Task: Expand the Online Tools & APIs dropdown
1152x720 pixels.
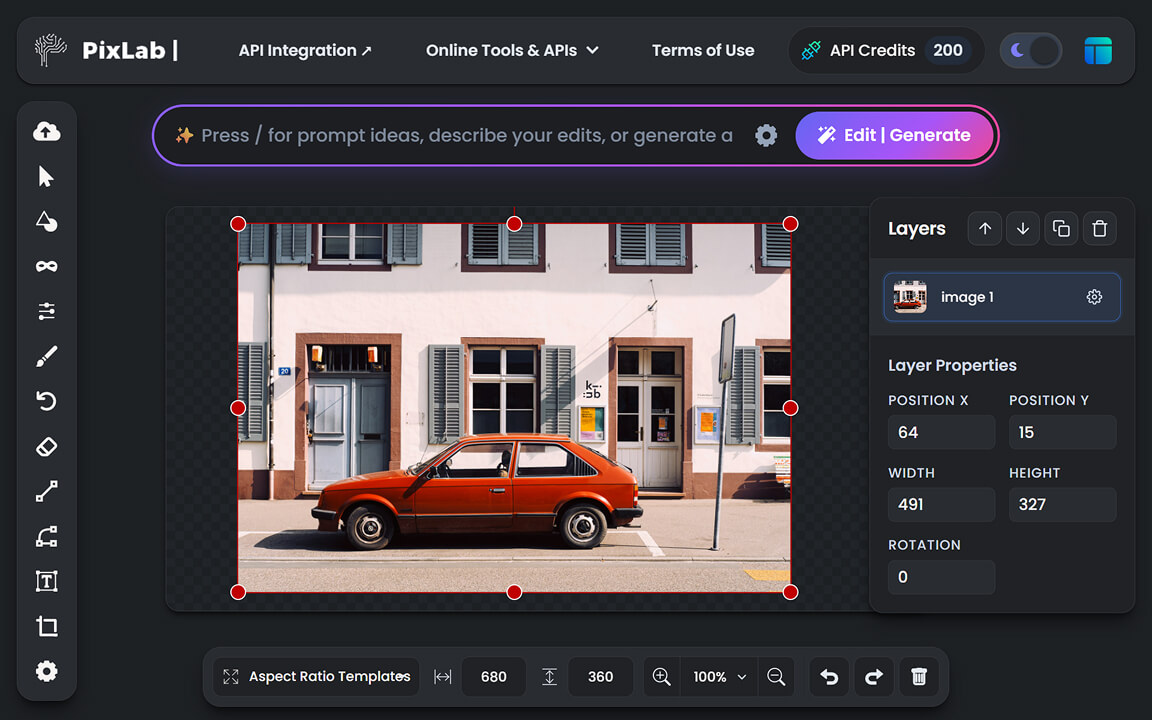Action: 512,50
